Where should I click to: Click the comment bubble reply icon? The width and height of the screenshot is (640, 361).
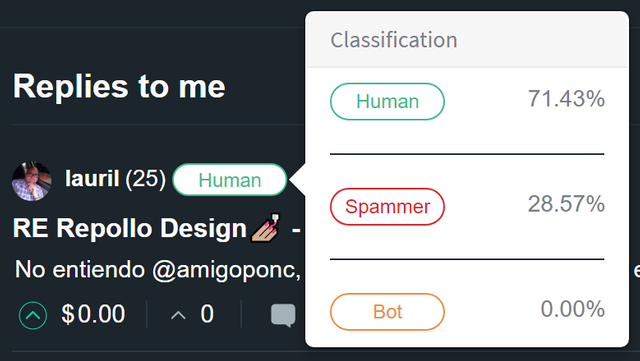pyautogui.click(x=283, y=315)
